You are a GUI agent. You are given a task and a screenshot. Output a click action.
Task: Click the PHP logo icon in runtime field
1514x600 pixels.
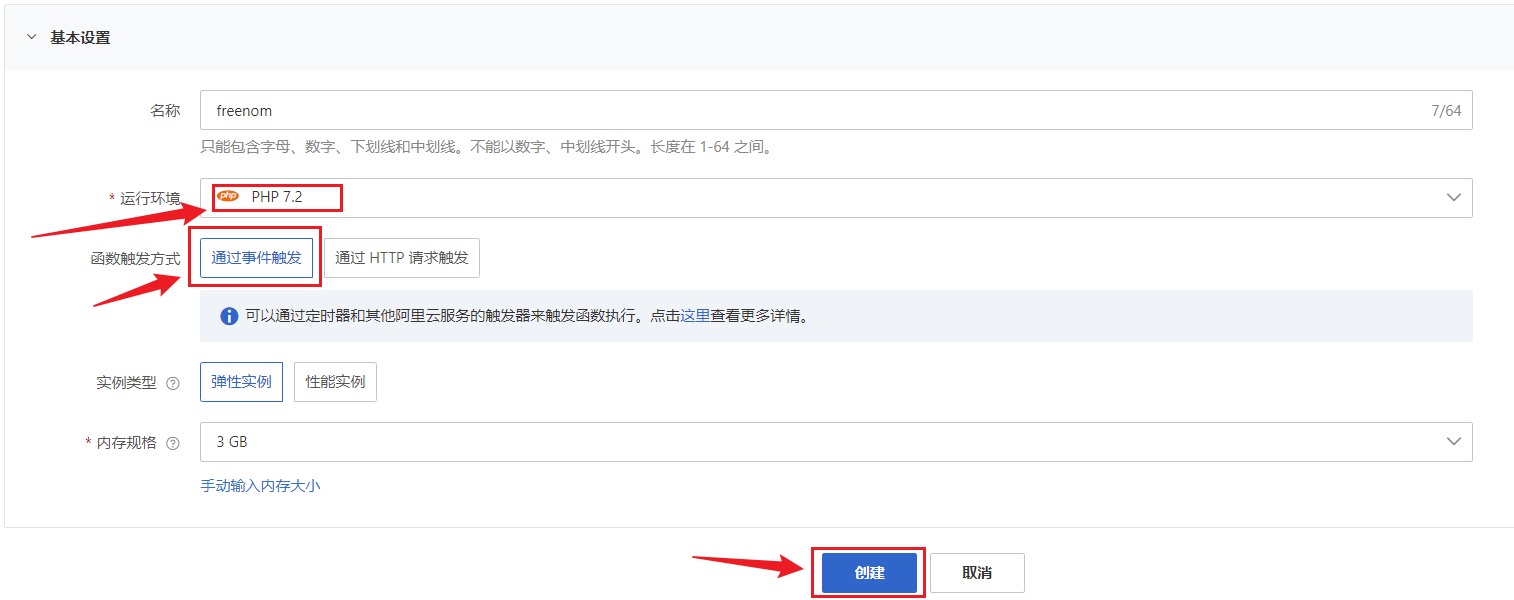click(228, 196)
